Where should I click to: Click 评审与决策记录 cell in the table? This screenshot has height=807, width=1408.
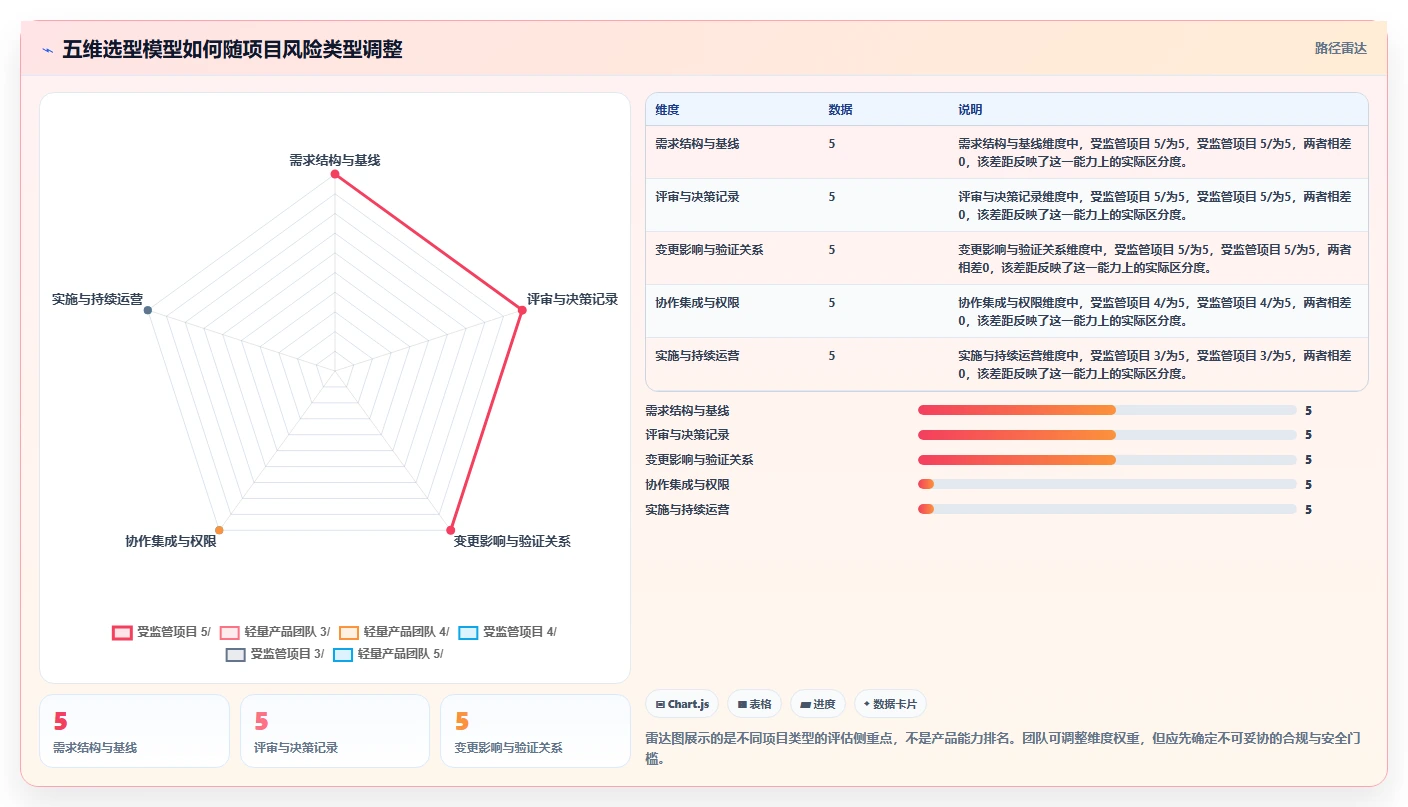pos(697,197)
